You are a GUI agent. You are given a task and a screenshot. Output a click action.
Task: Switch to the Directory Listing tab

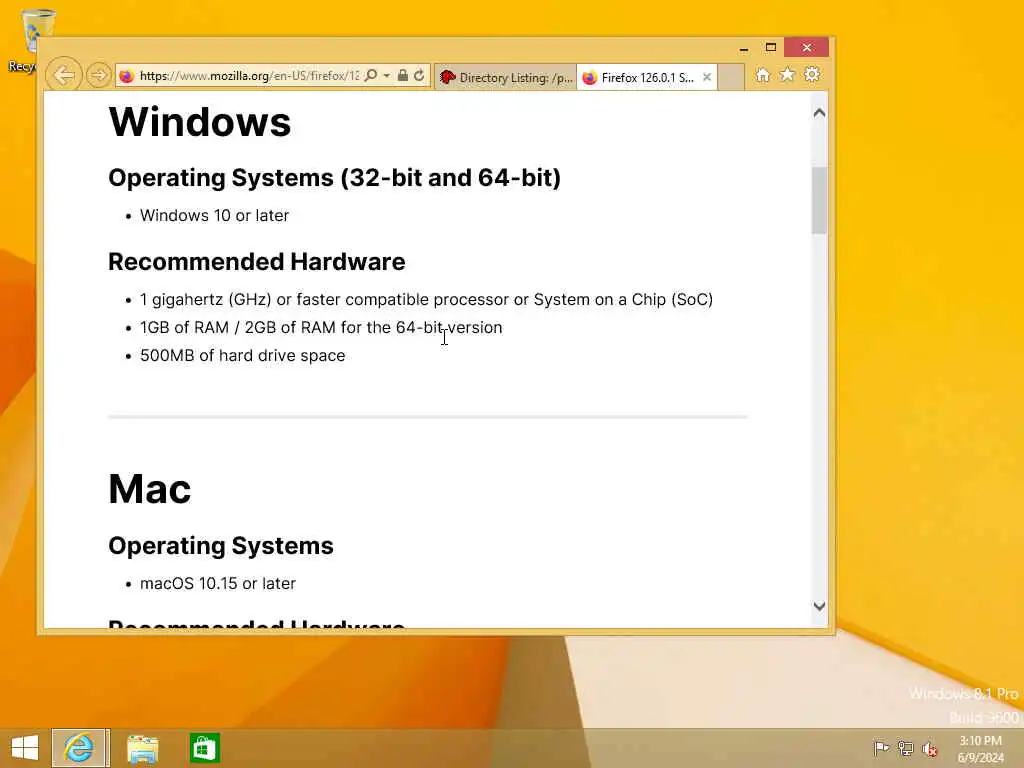click(506, 78)
